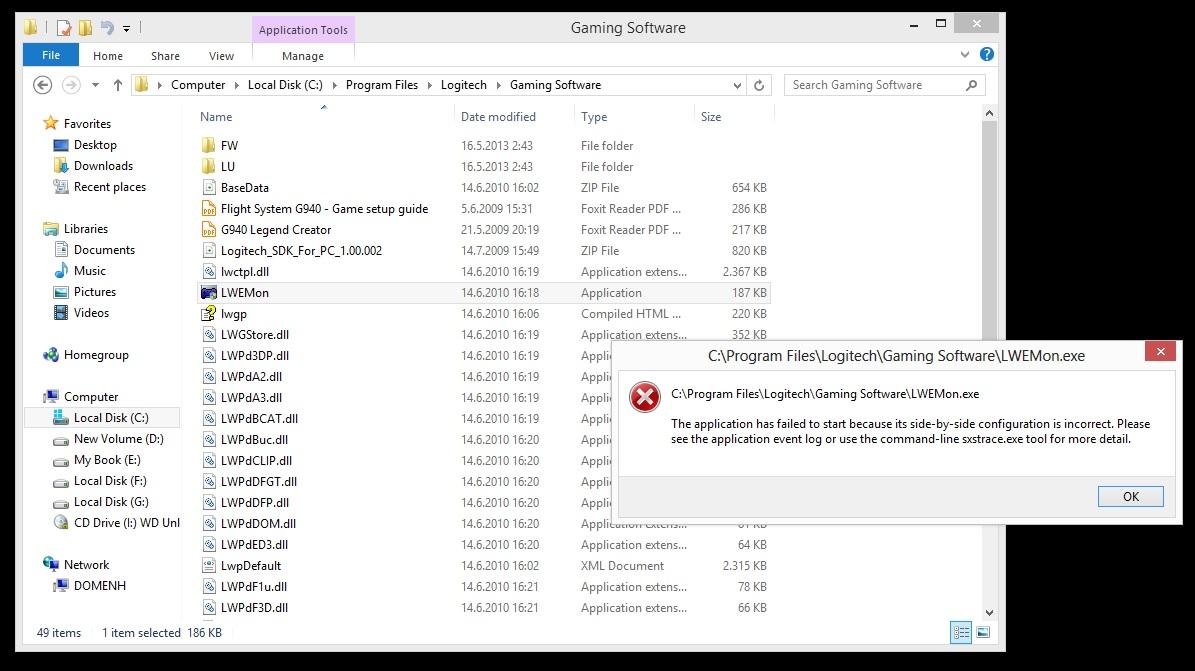Open the Home ribbon tab
Image resolution: width=1195 pixels, height=671 pixels.
(107, 56)
